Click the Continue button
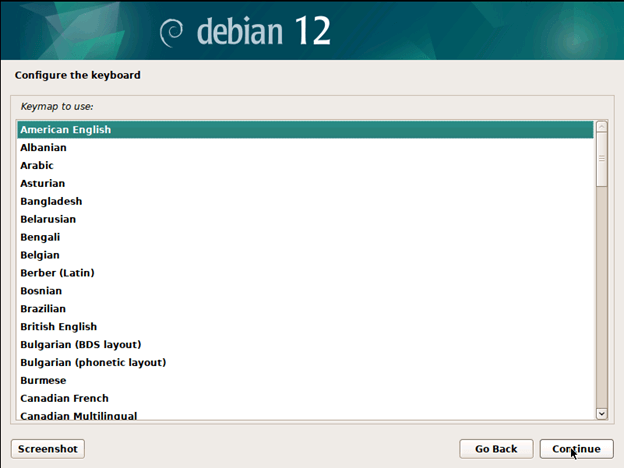The height and width of the screenshot is (468, 624). click(x=576, y=449)
